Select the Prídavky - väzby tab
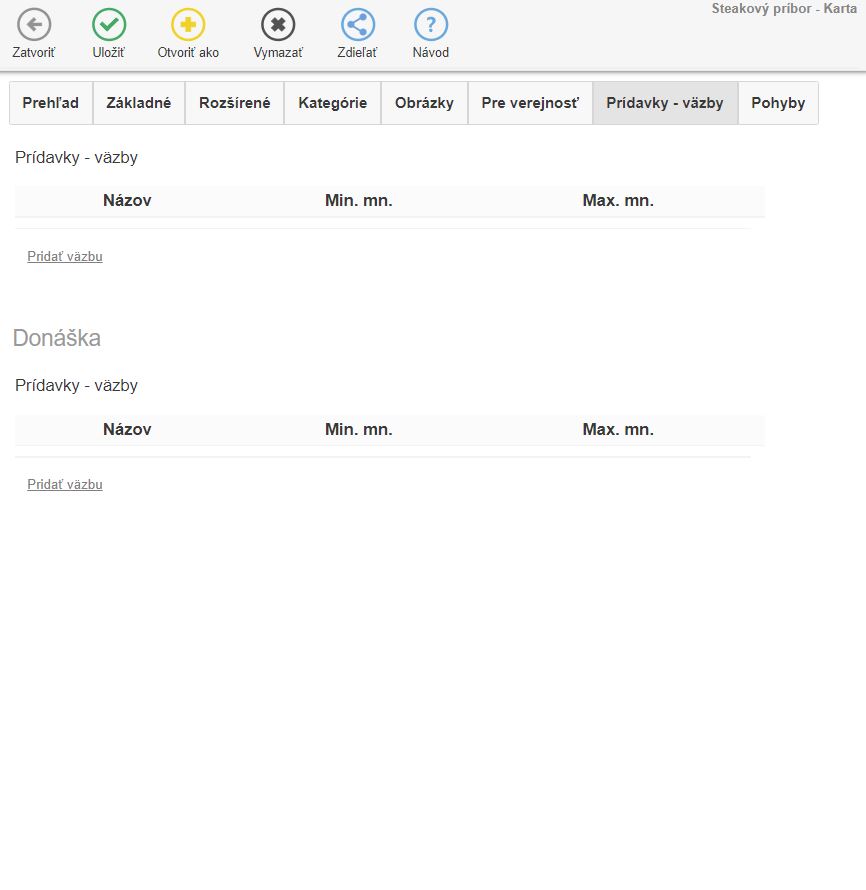 [x=665, y=103]
